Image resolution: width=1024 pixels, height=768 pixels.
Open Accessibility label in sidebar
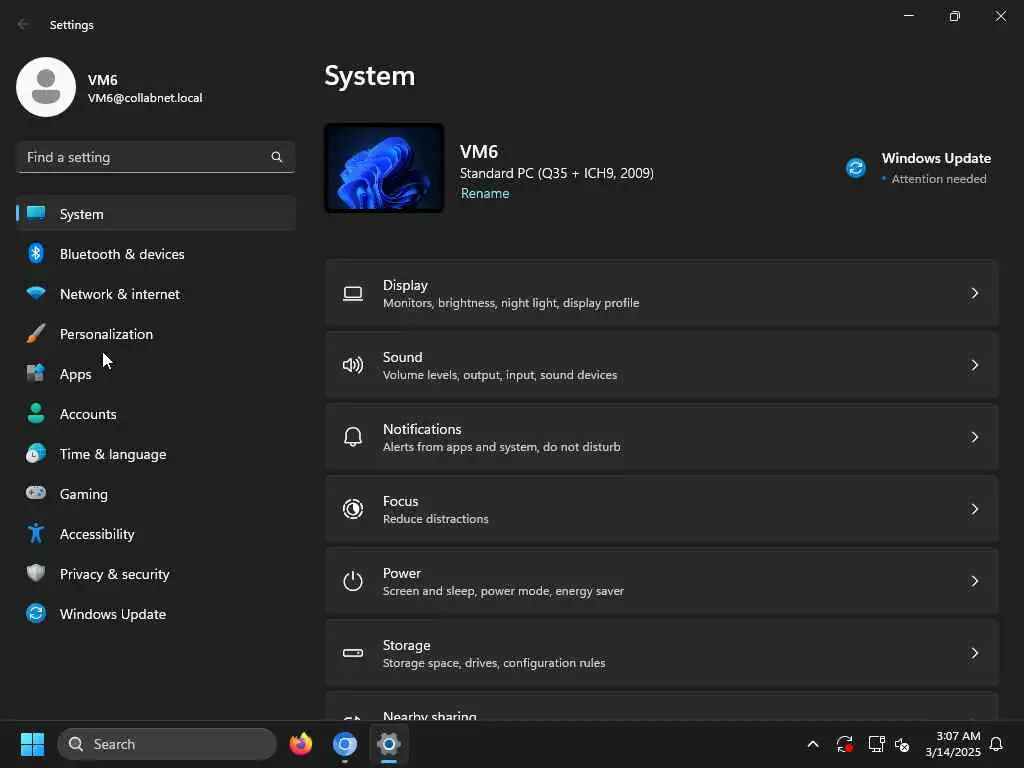pos(97,534)
